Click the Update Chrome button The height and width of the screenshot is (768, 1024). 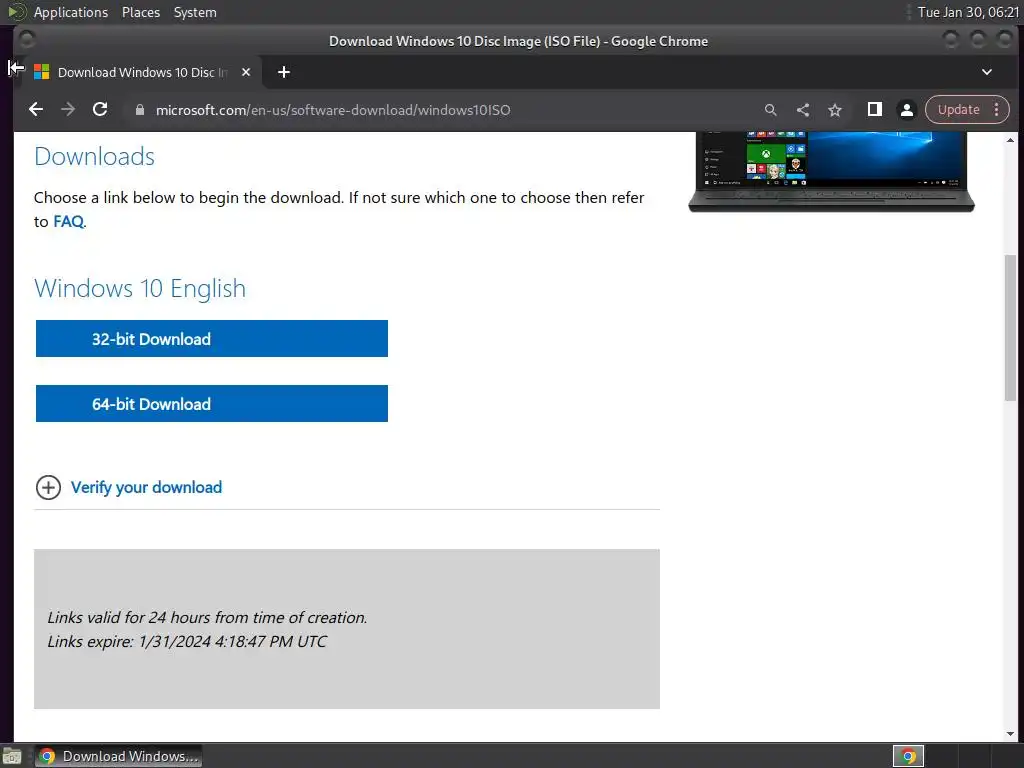tap(958, 110)
